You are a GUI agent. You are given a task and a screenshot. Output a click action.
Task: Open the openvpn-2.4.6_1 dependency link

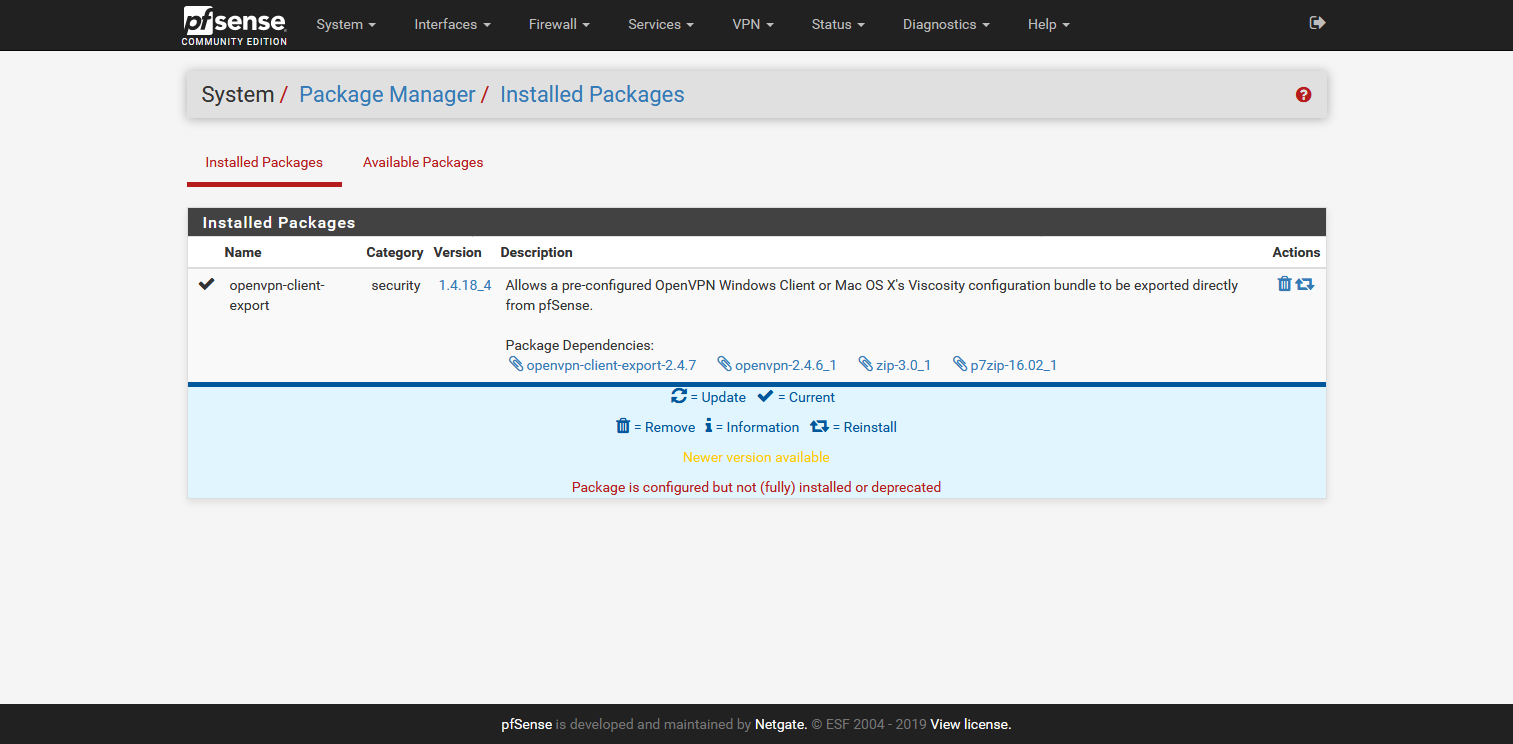click(786, 365)
